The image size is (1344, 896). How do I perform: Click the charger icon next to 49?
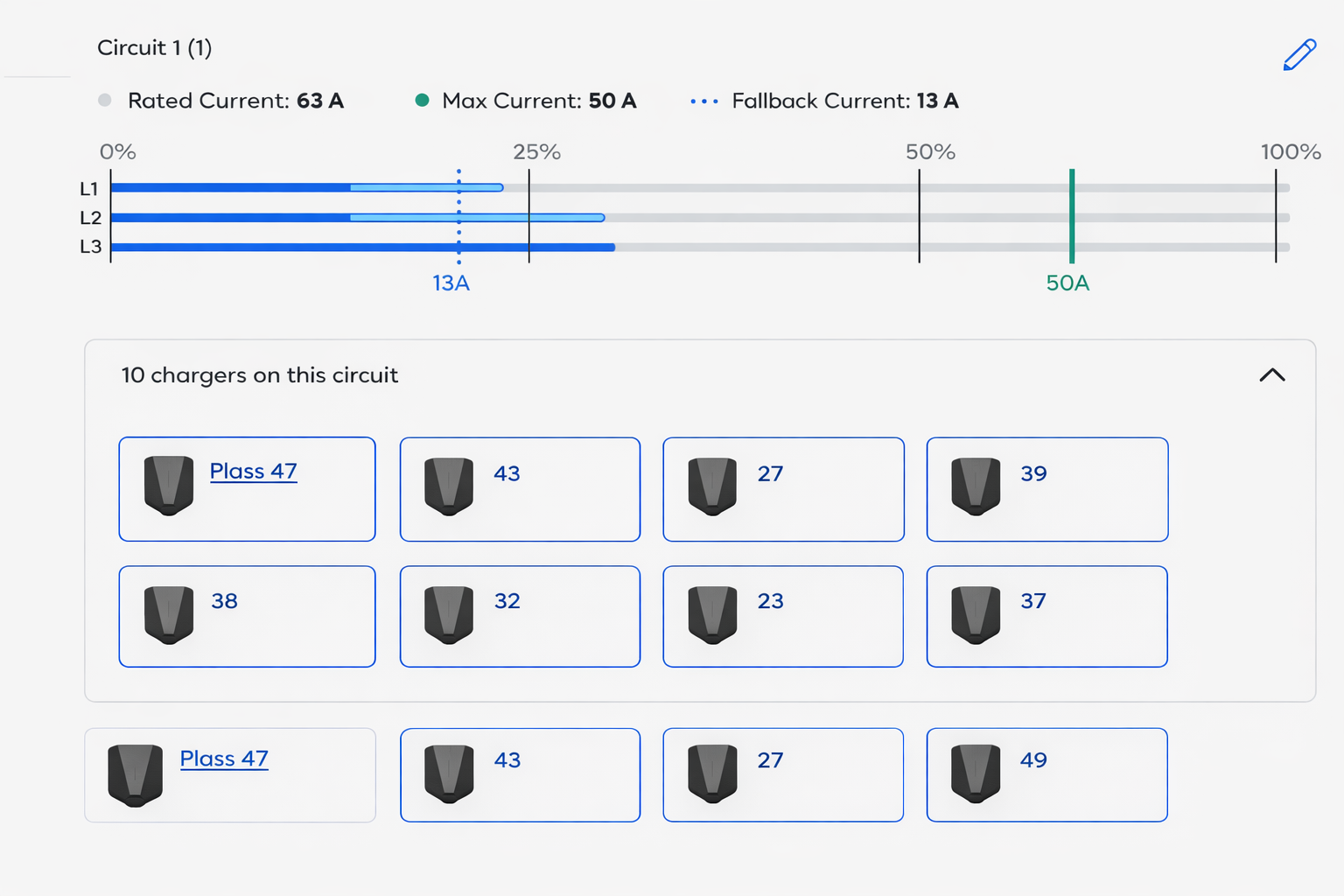(x=976, y=774)
